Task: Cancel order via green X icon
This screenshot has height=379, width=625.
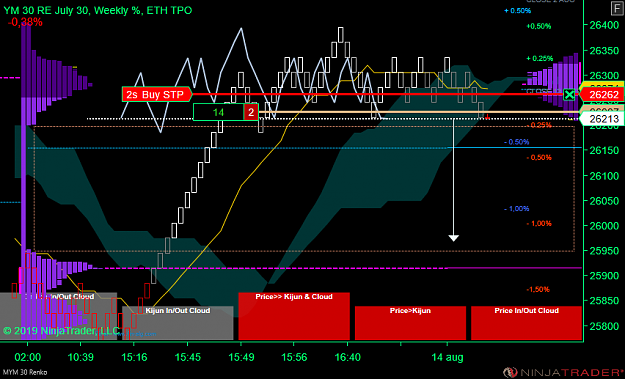Action: click(x=569, y=95)
